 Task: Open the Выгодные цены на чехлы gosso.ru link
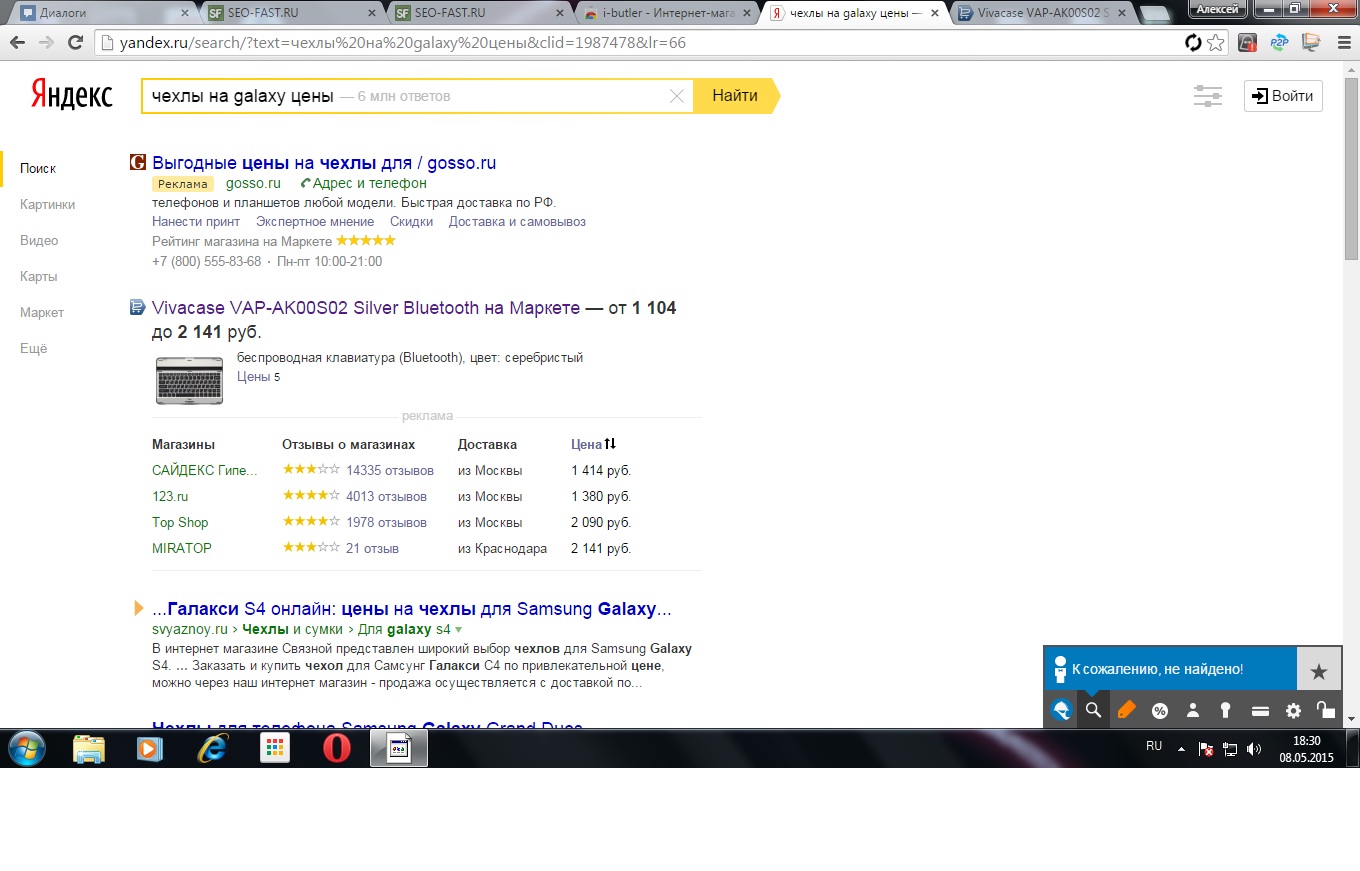[x=324, y=163]
